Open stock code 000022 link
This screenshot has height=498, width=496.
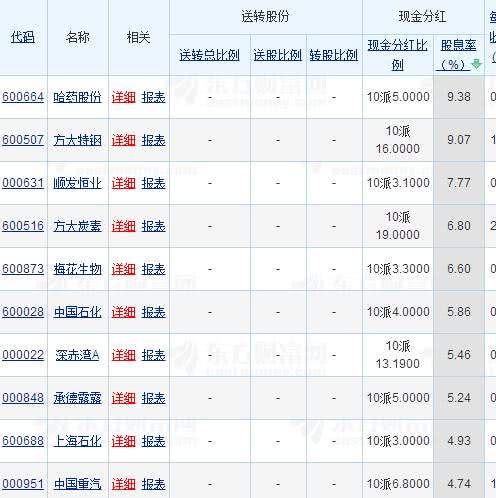point(23,355)
